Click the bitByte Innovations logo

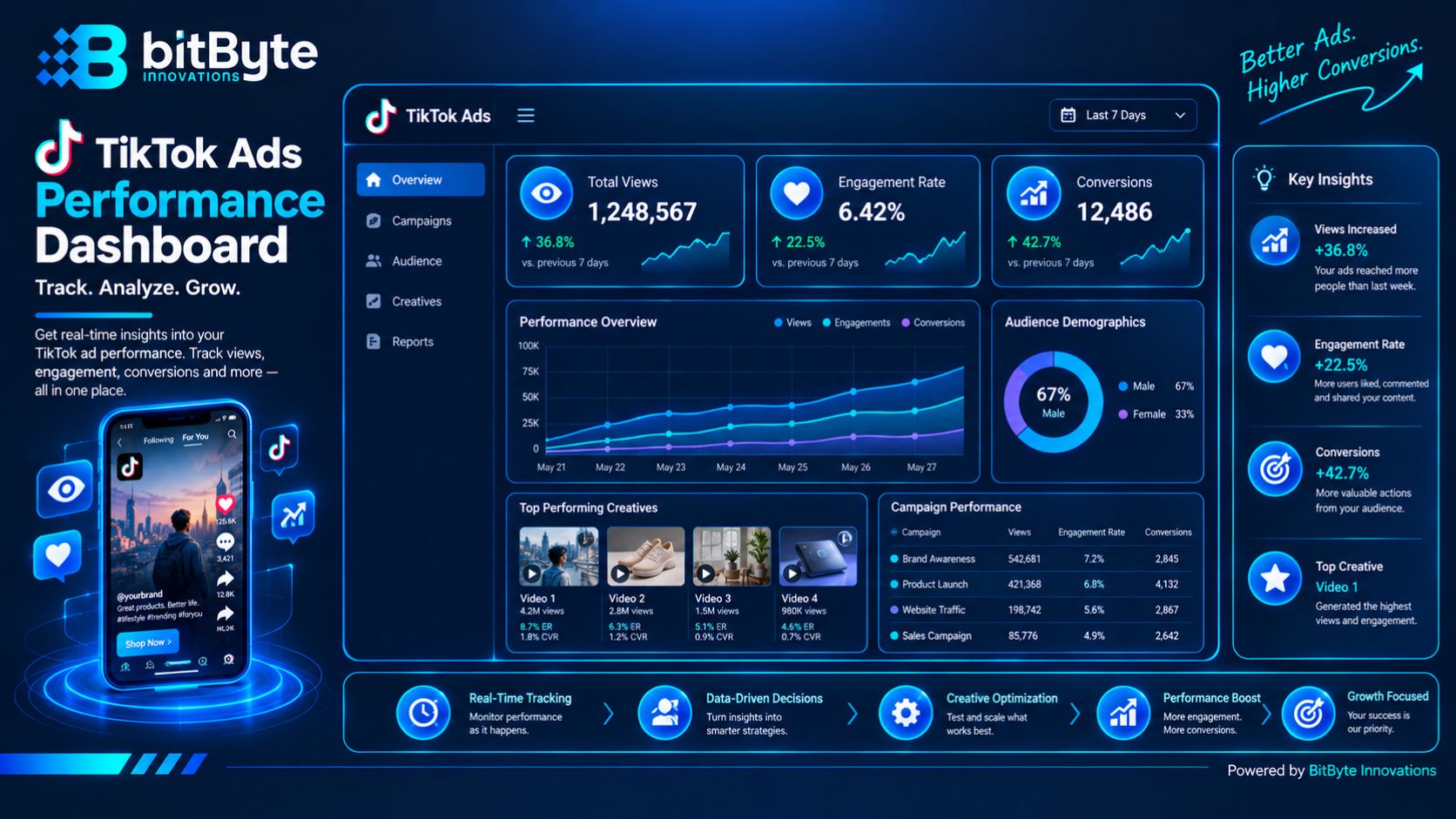point(177,57)
